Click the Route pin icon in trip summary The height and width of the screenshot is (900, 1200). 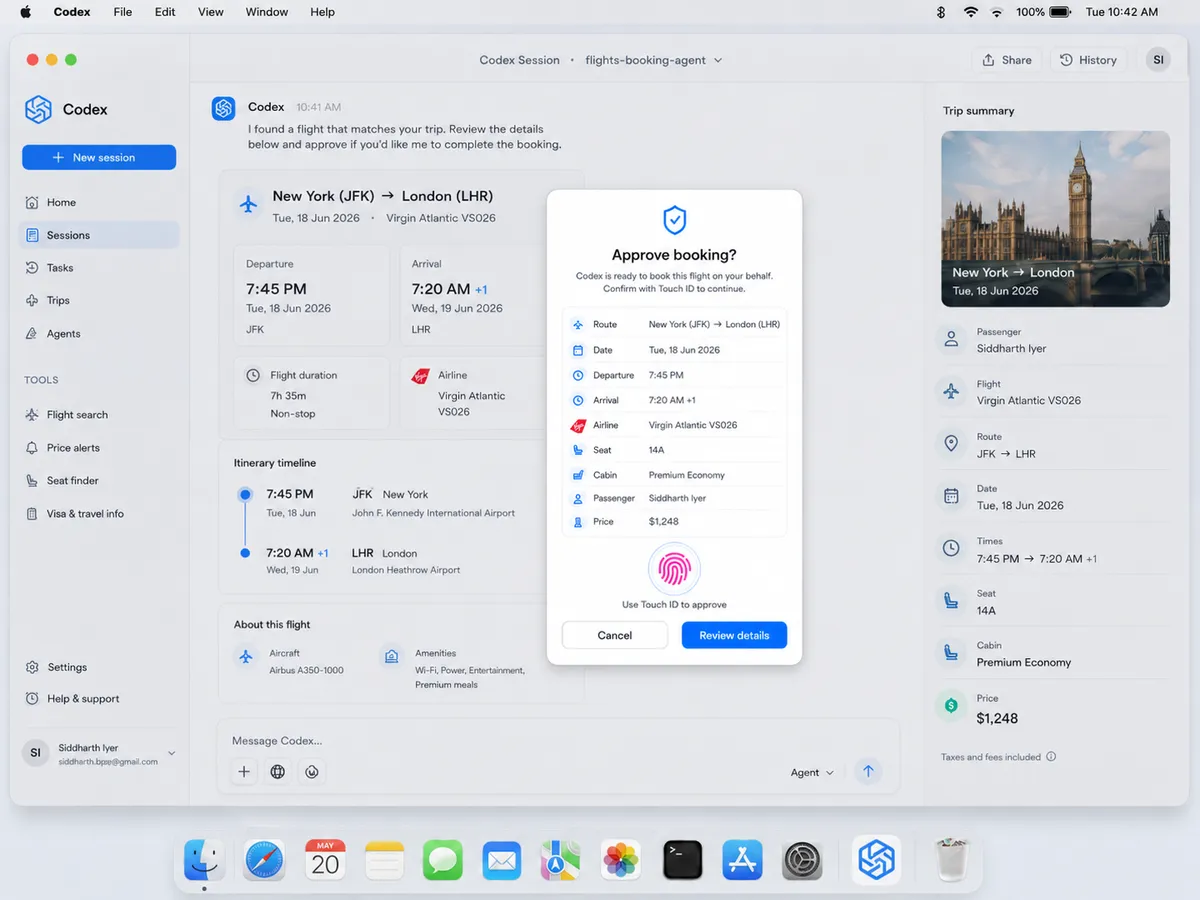(x=951, y=444)
